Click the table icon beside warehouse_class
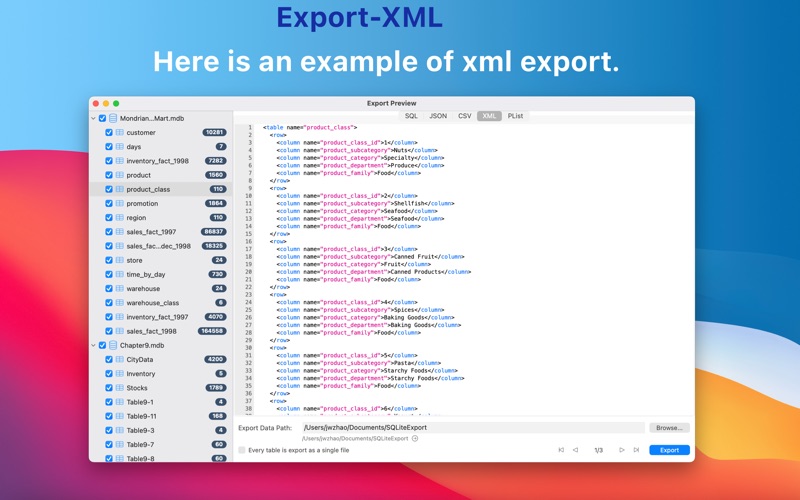 click(x=119, y=303)
